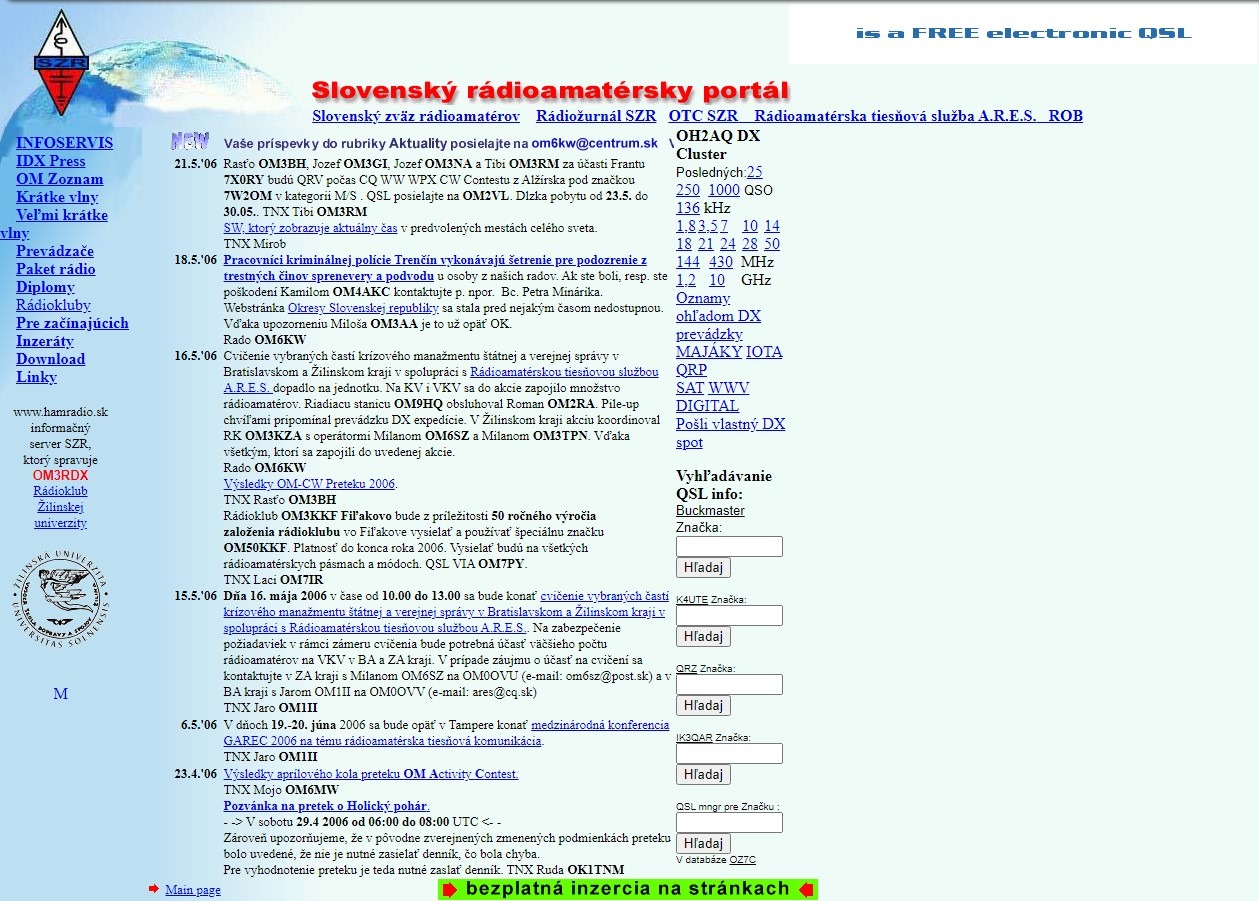The height and width of the screenshot is (901, 1259).
Task: Click Hľadaj under the IK3QAR field
Action: click(703, 775)
